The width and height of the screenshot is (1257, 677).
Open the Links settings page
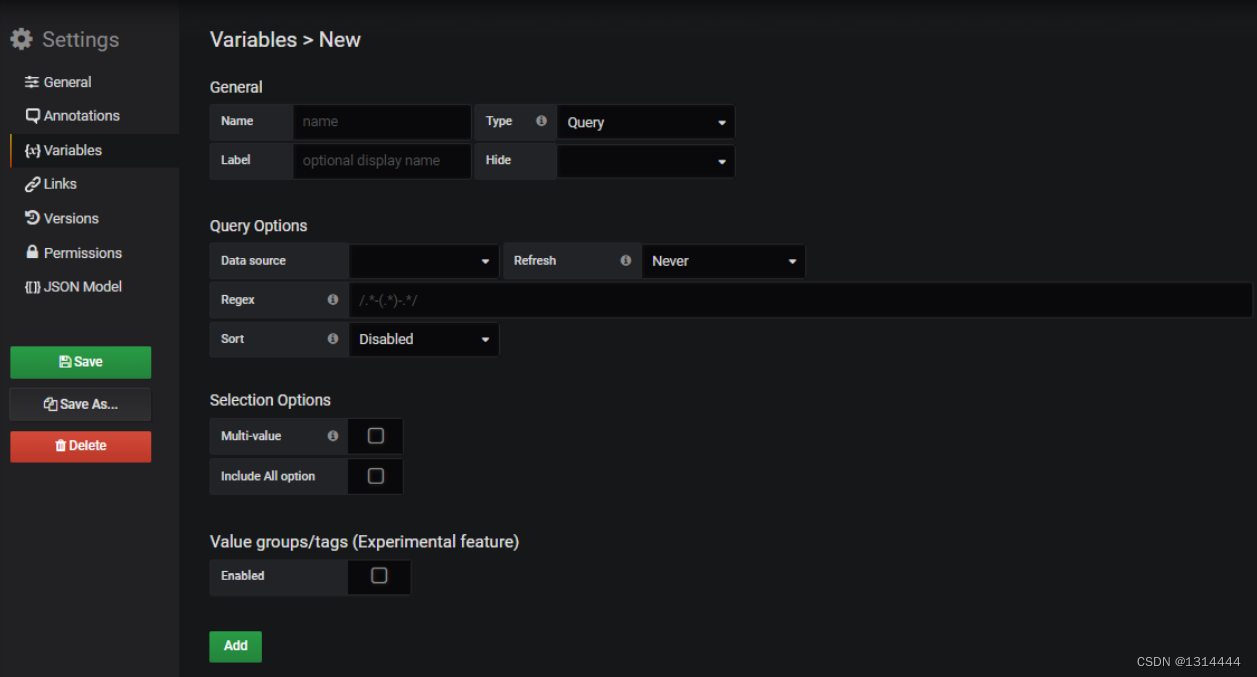pyautogui.click(x=51, y=184)
